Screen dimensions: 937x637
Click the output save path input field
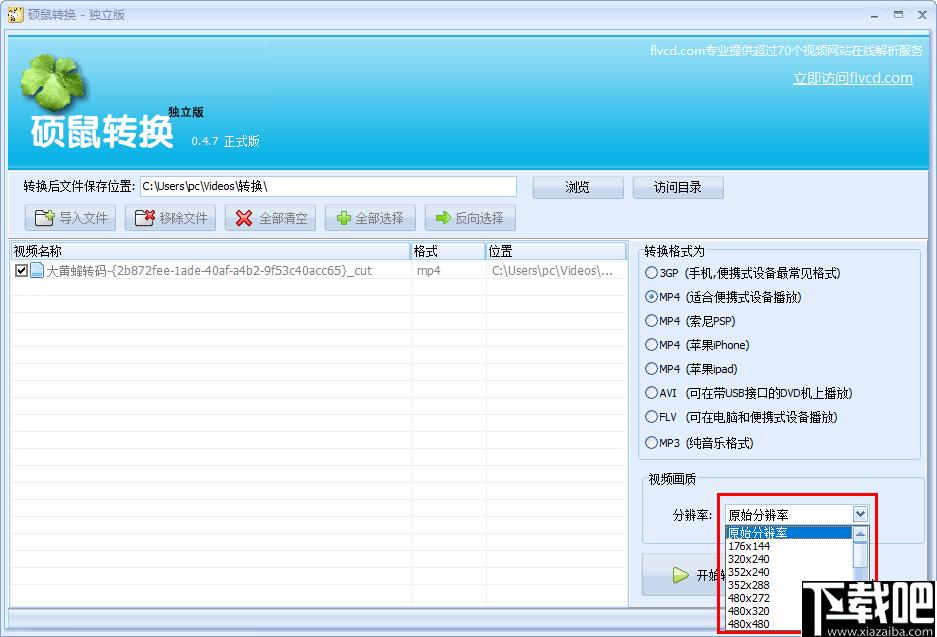pos(329,186)
